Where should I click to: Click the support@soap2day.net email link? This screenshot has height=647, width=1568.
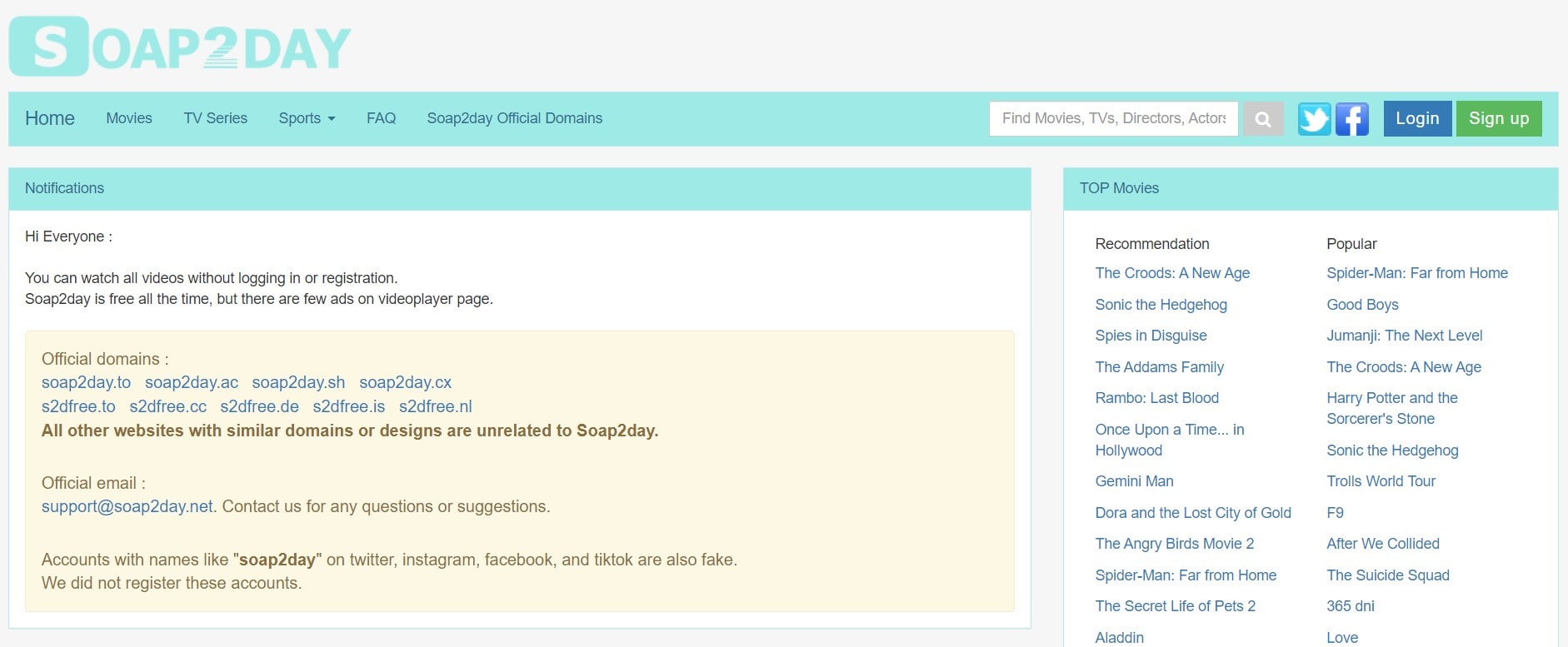point(127,506)
